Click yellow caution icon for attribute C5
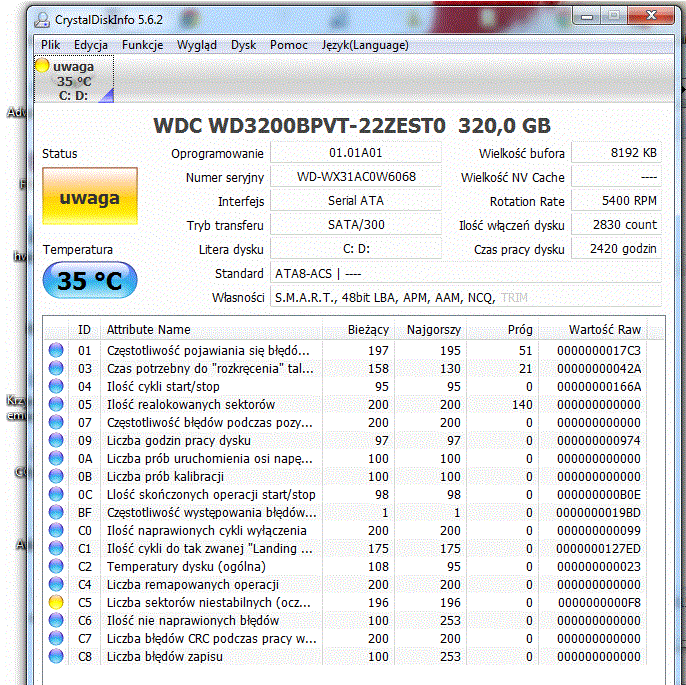This screenshot has height=685, width=686. coord(56,602)
